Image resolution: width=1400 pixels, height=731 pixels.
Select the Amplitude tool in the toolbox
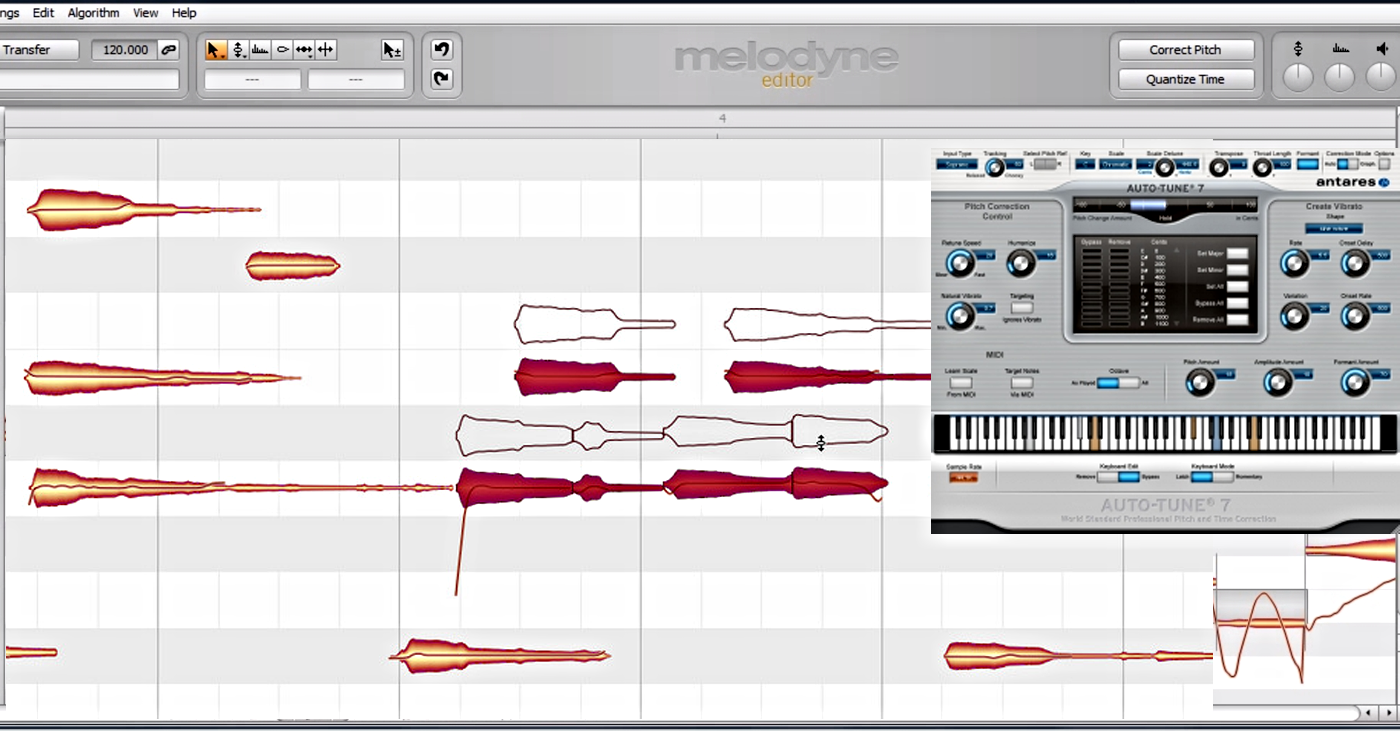tap(283, 50)
